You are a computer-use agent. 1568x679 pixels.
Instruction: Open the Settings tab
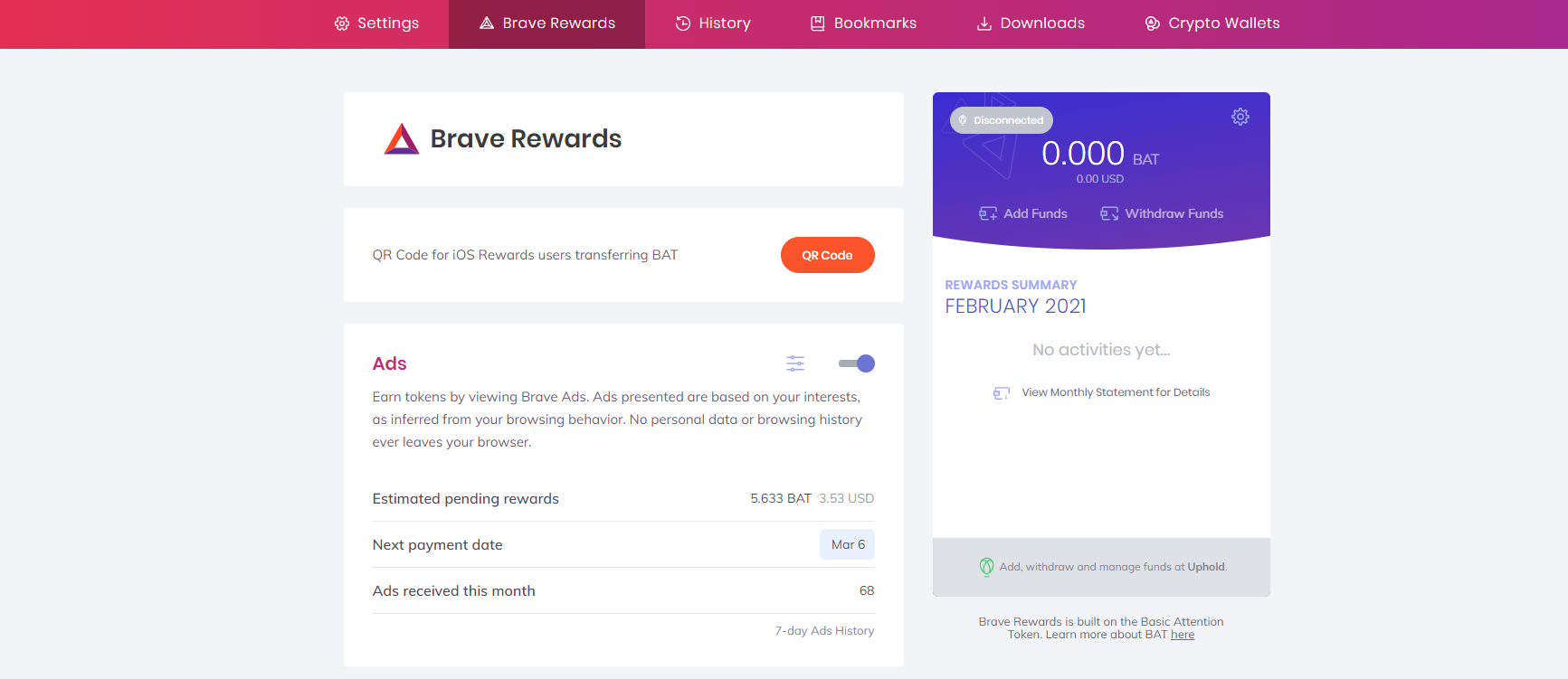click(x=376, y=24)
